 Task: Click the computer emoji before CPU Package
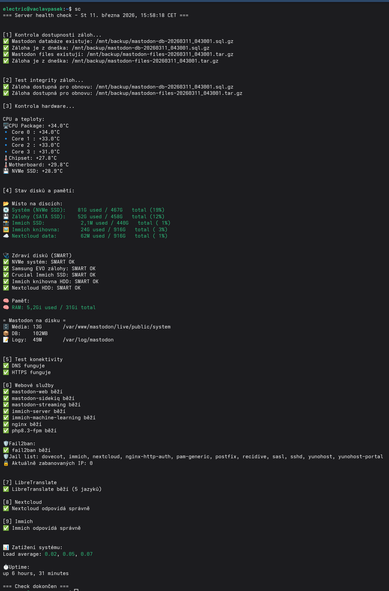pos(6,126)
